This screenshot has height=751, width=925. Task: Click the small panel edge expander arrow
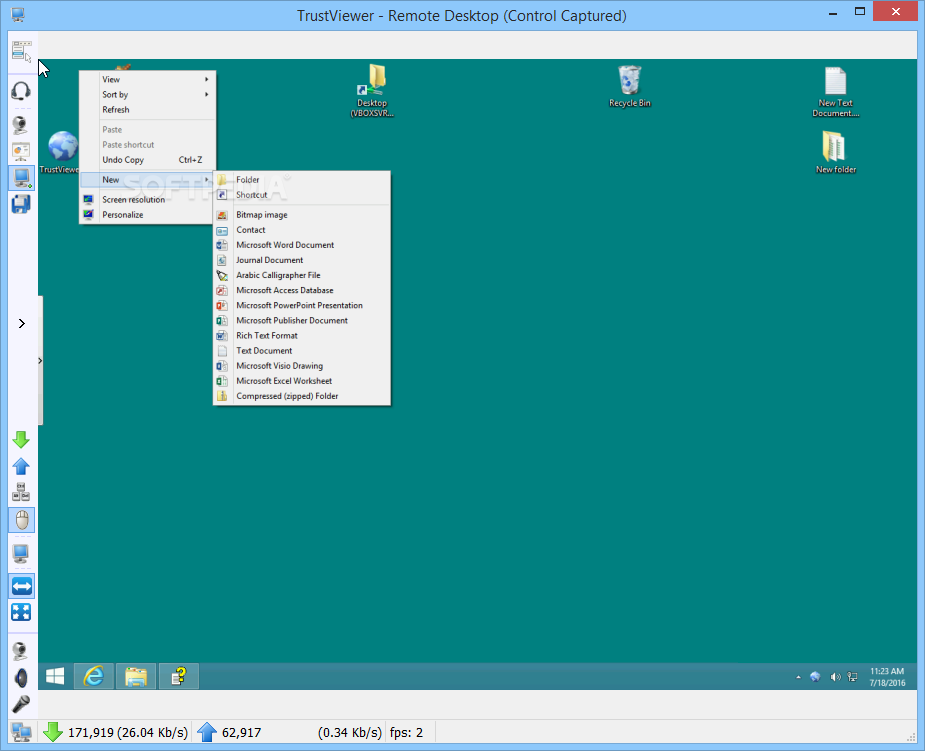(x=40, y=360)
